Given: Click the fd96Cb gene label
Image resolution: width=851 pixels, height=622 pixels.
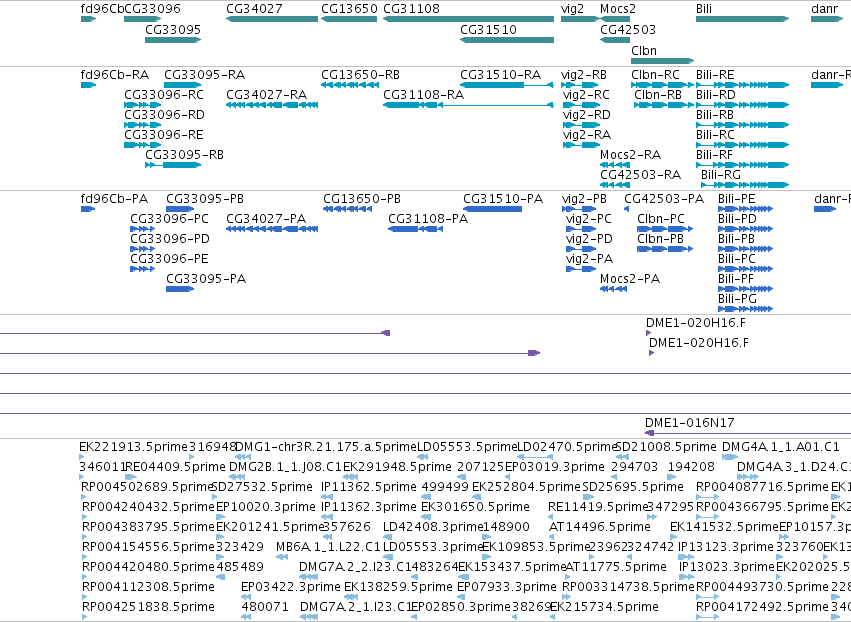Looking at the screenshot, I should pos(102,9).
